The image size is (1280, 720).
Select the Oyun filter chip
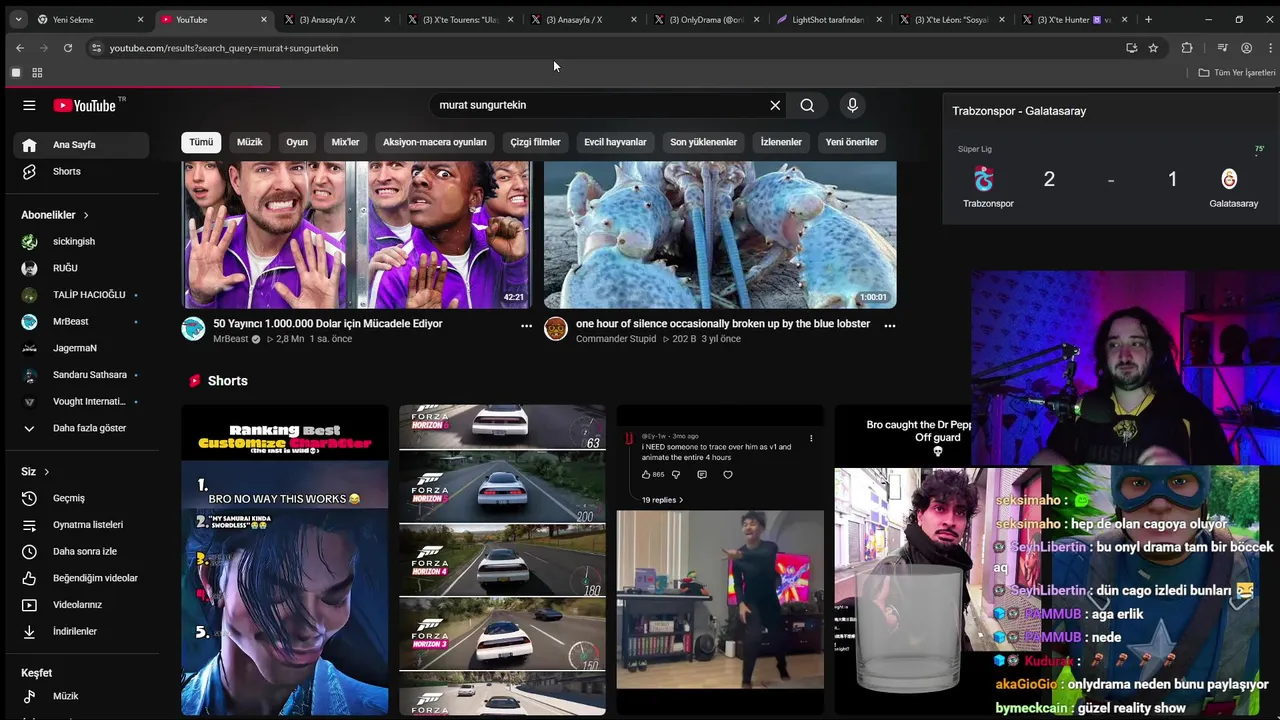(x=297, y=142)
